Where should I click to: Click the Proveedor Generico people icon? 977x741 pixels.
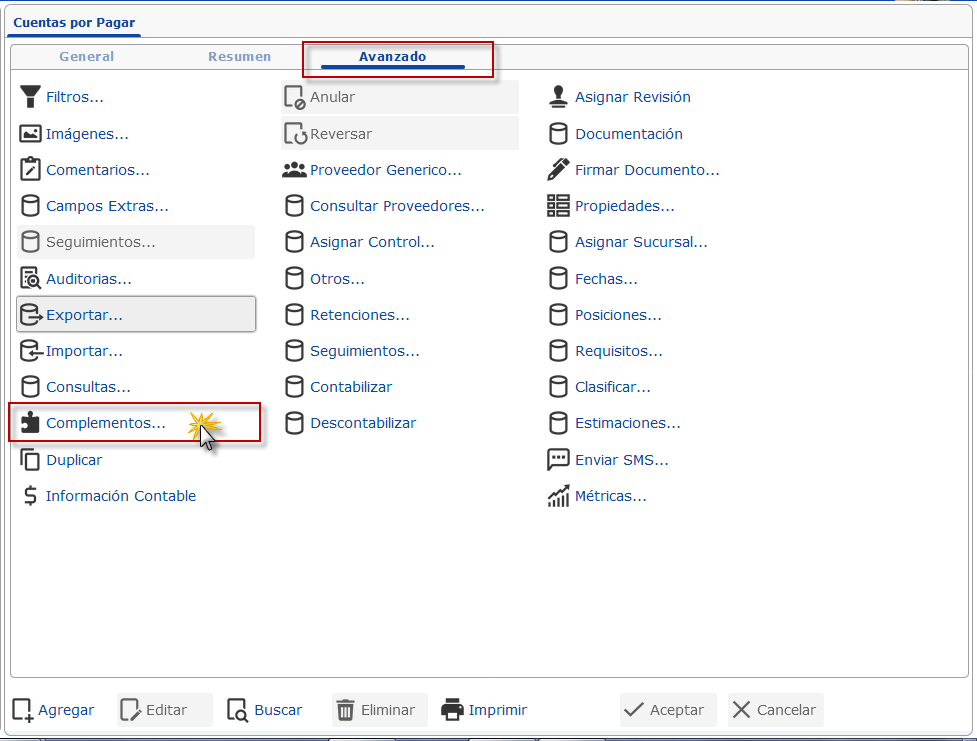(294, 170)
